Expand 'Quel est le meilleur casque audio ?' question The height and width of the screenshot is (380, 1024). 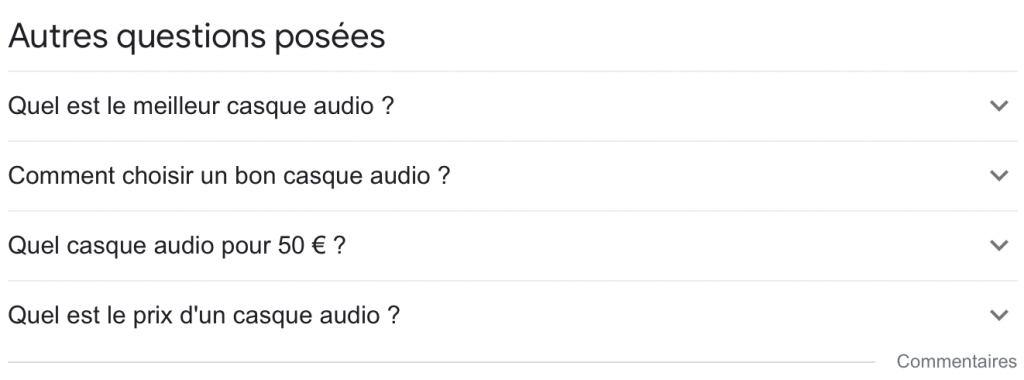513,106
